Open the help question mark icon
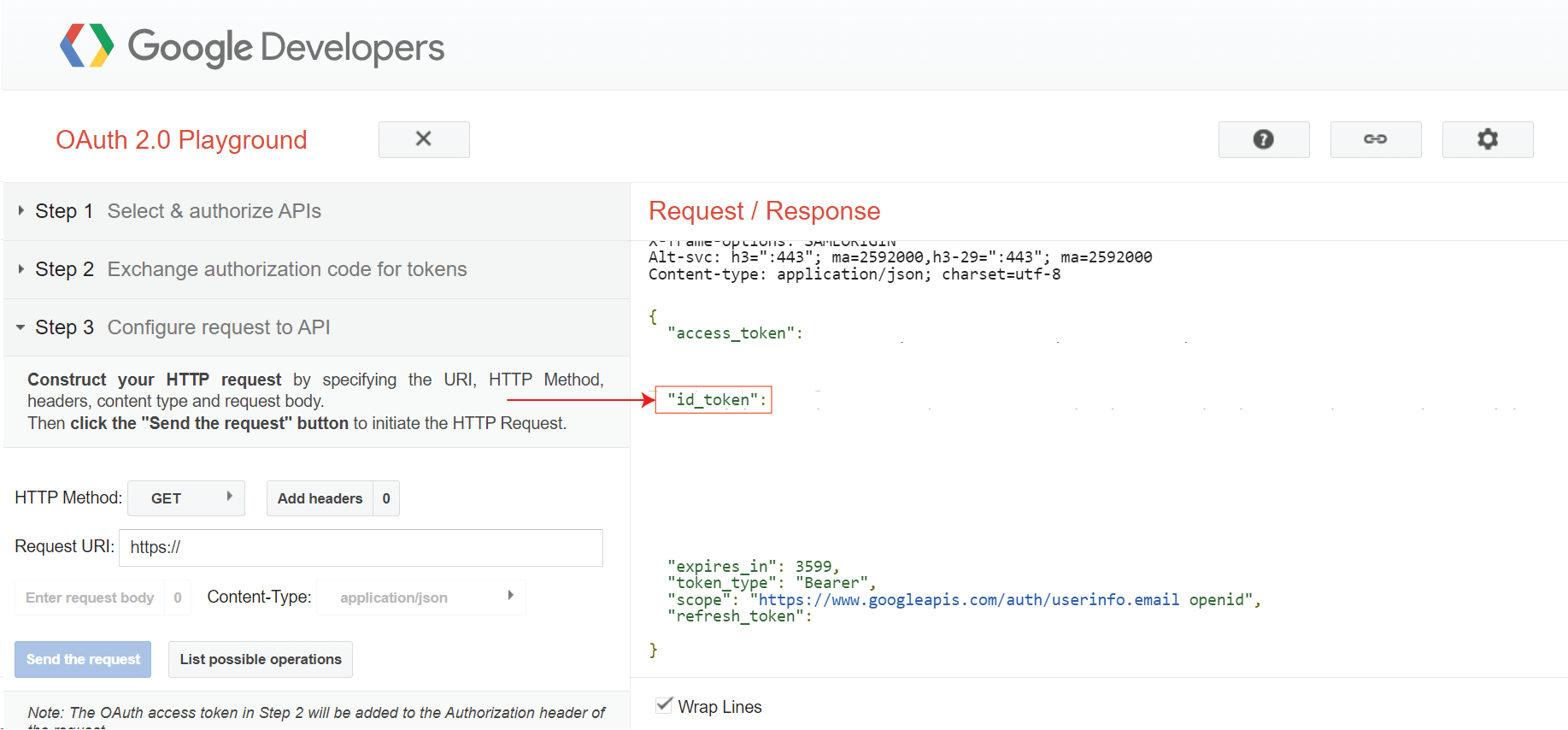Viewport: 1568px width, 730px height. click(1264, 139)
